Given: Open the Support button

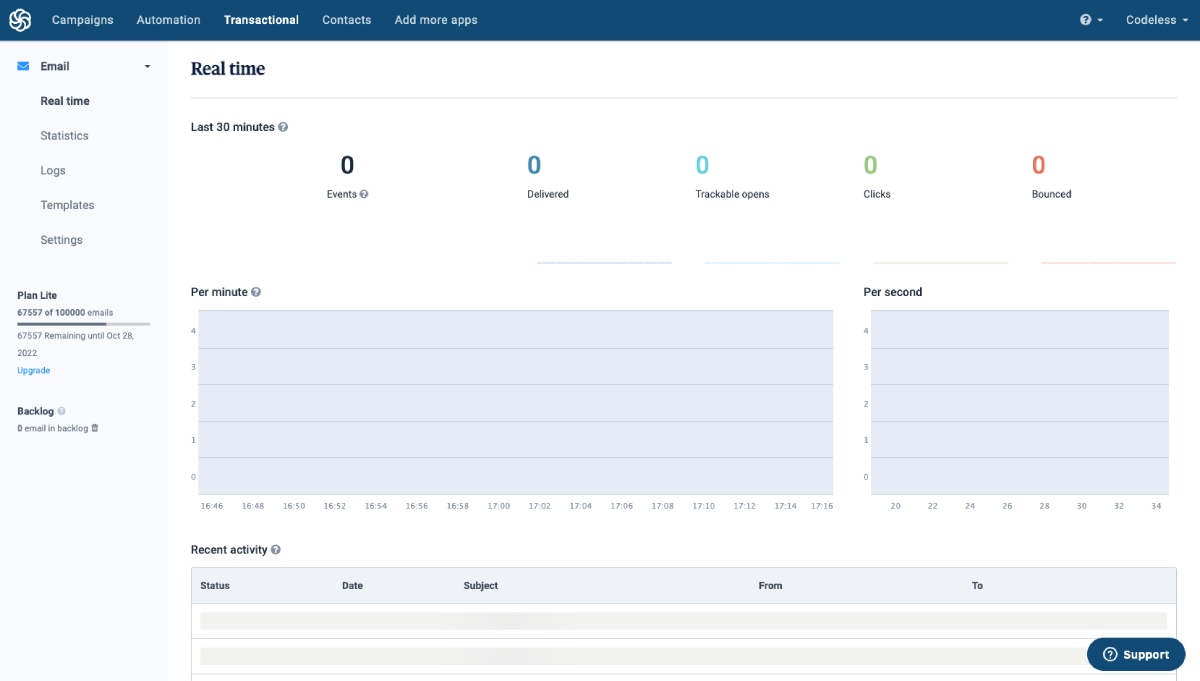Looking at the screenshot, I should click(x=1136, y=654).
